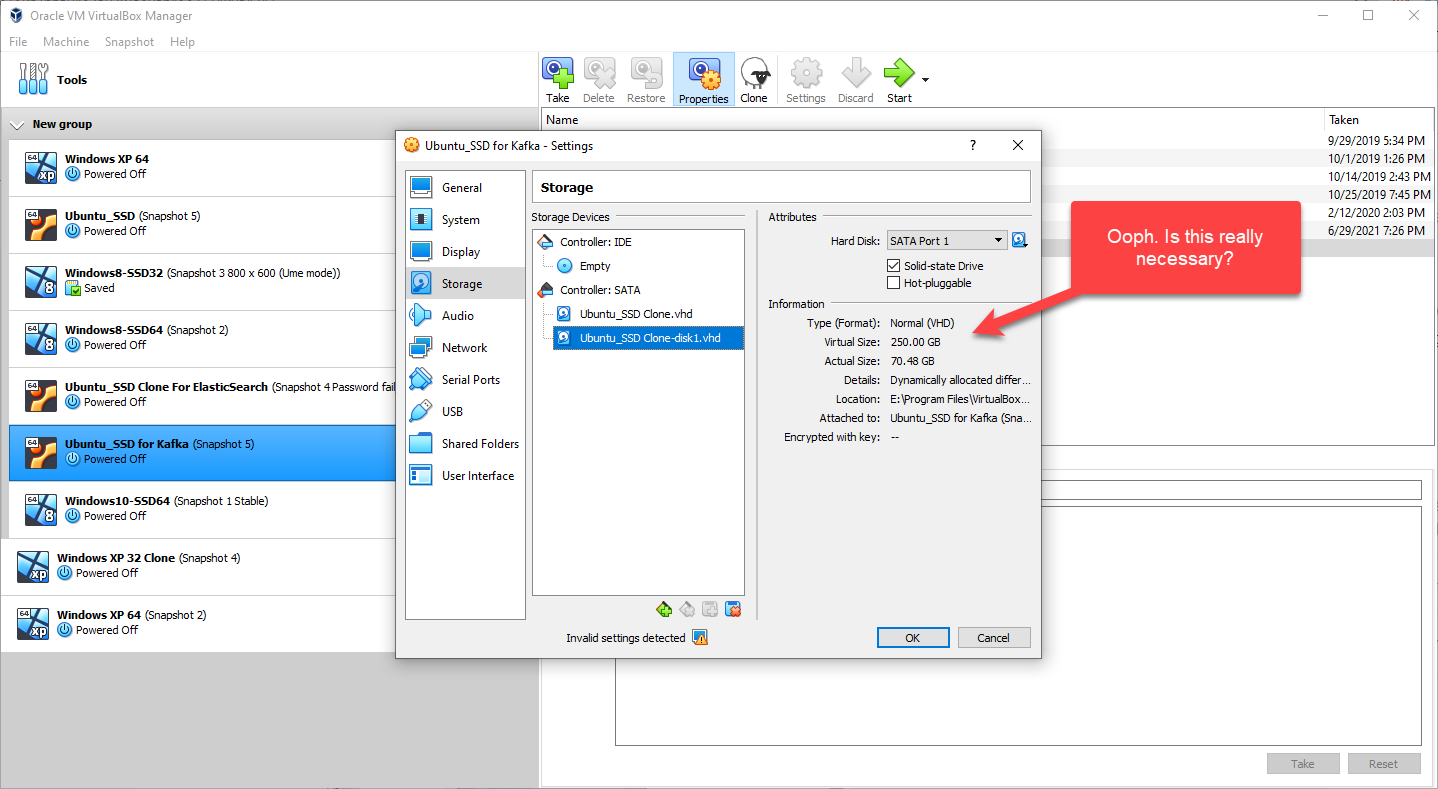Open the Hard Disk SATA Port dropdown
This screenshot has height=789, width=1438.
(x=946, y=240)
